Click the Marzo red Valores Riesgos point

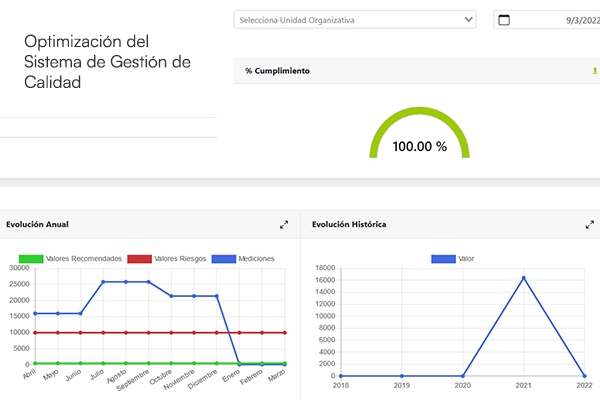285,333
